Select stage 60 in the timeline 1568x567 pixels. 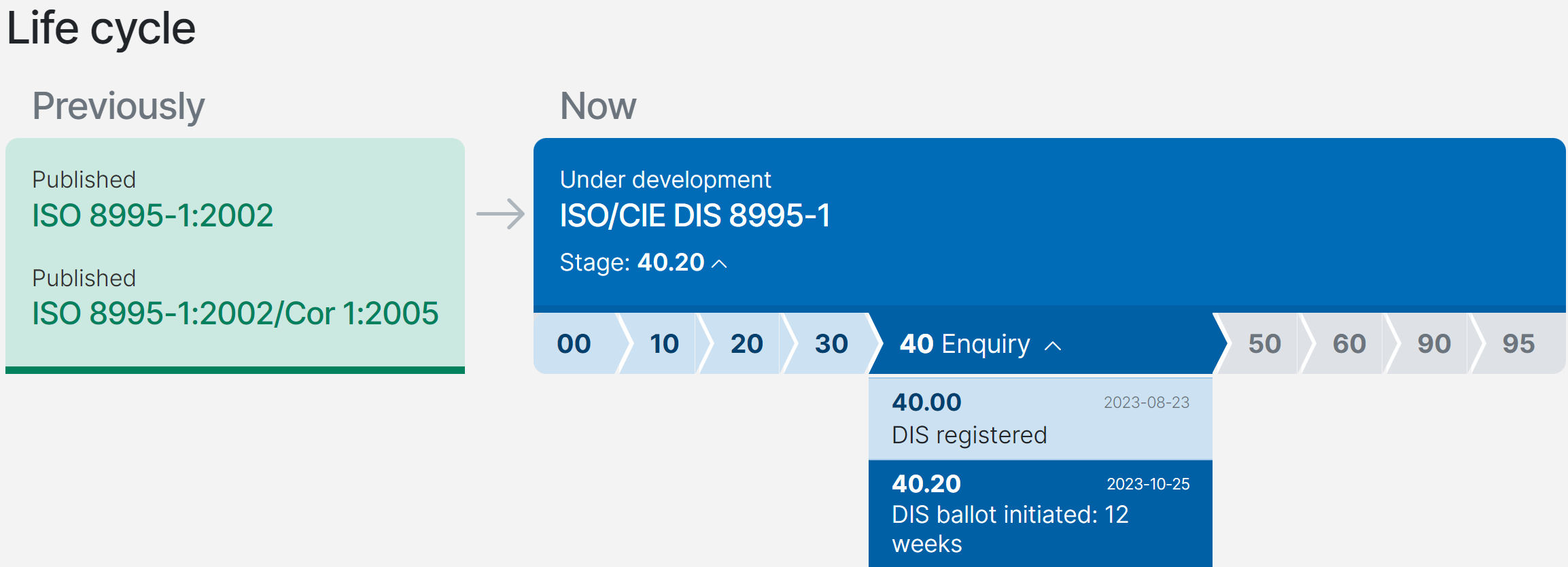pos(1349,344)
